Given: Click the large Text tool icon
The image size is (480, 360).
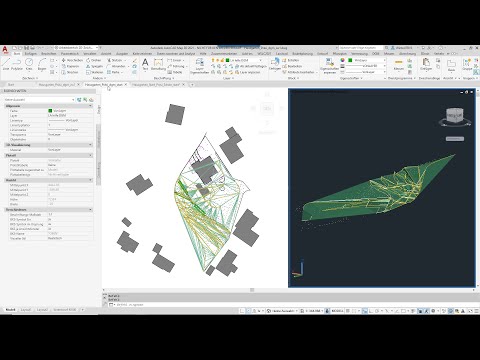Looking at the screenshot, I should (x=145, y=64).
